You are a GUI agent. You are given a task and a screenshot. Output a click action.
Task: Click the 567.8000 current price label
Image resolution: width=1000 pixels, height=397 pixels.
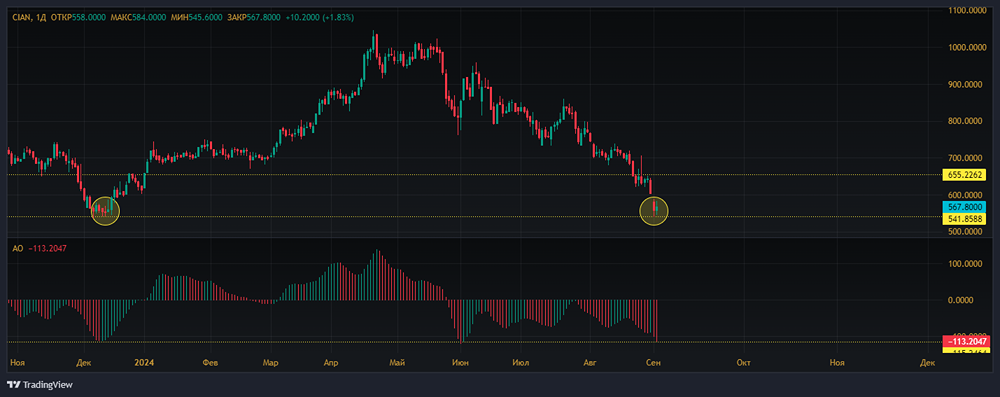(x=964, y=207)
